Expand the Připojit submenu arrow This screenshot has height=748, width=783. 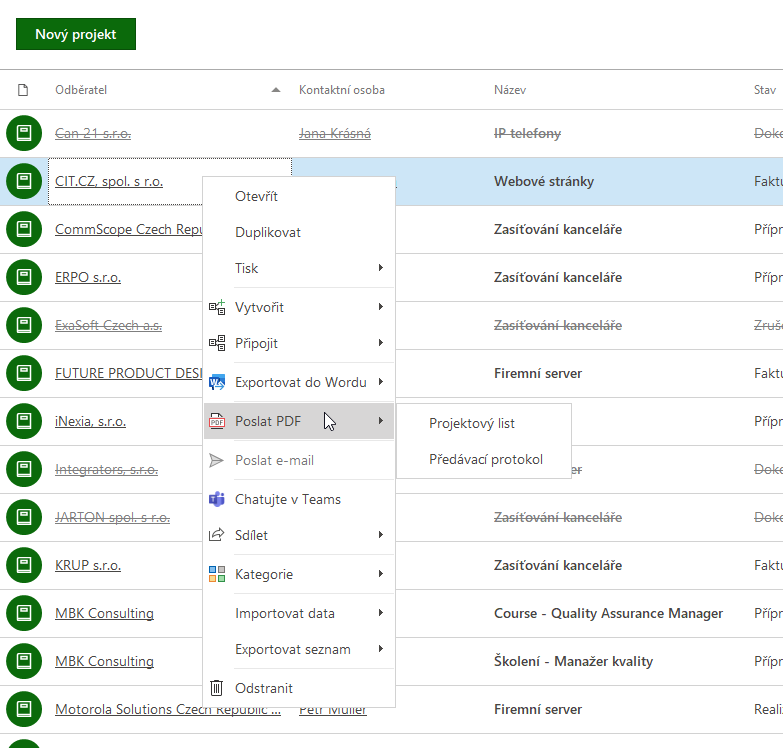coord(381,343)
